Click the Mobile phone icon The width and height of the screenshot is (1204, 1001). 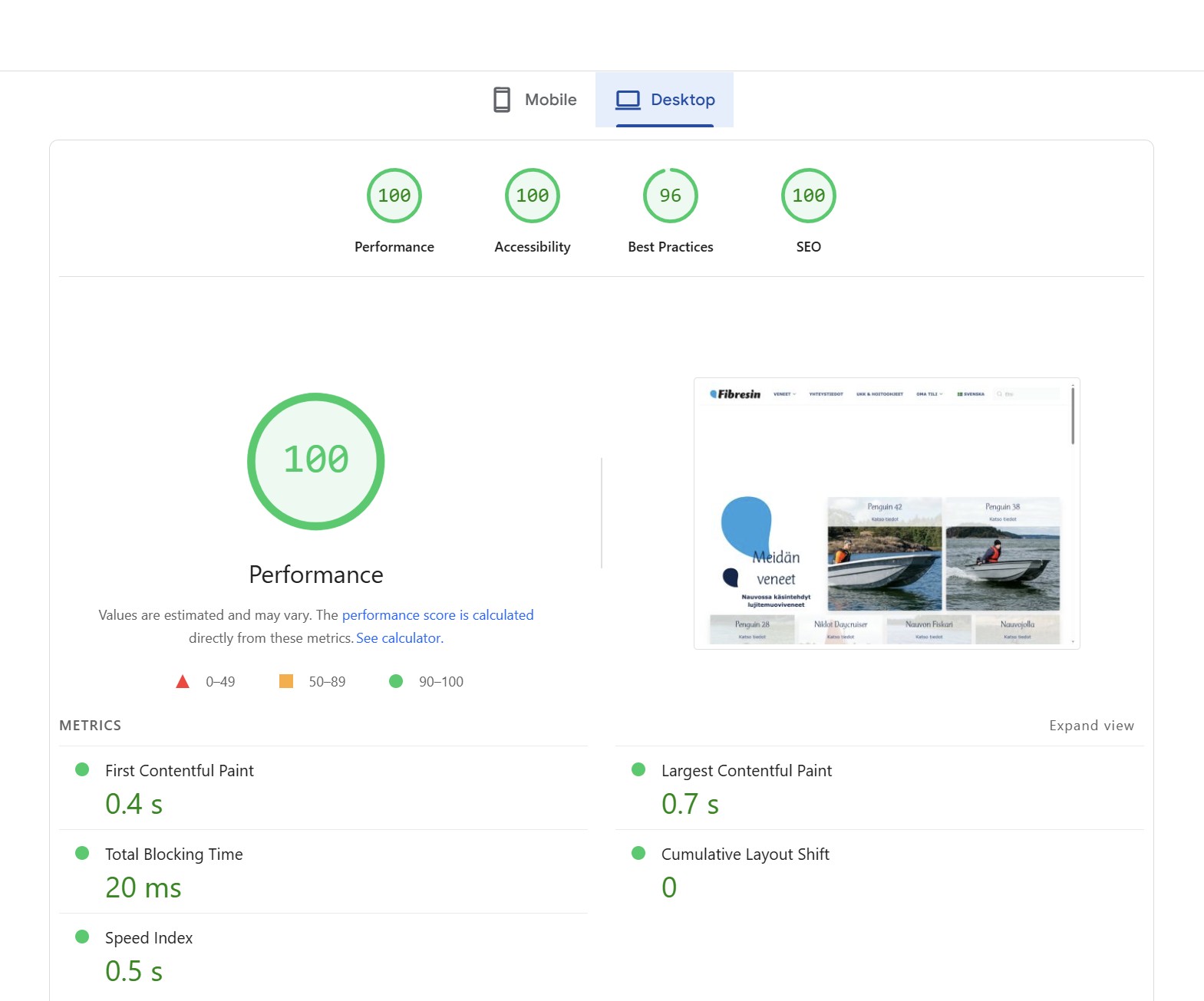pyautogui.click(x=501, y=100)
